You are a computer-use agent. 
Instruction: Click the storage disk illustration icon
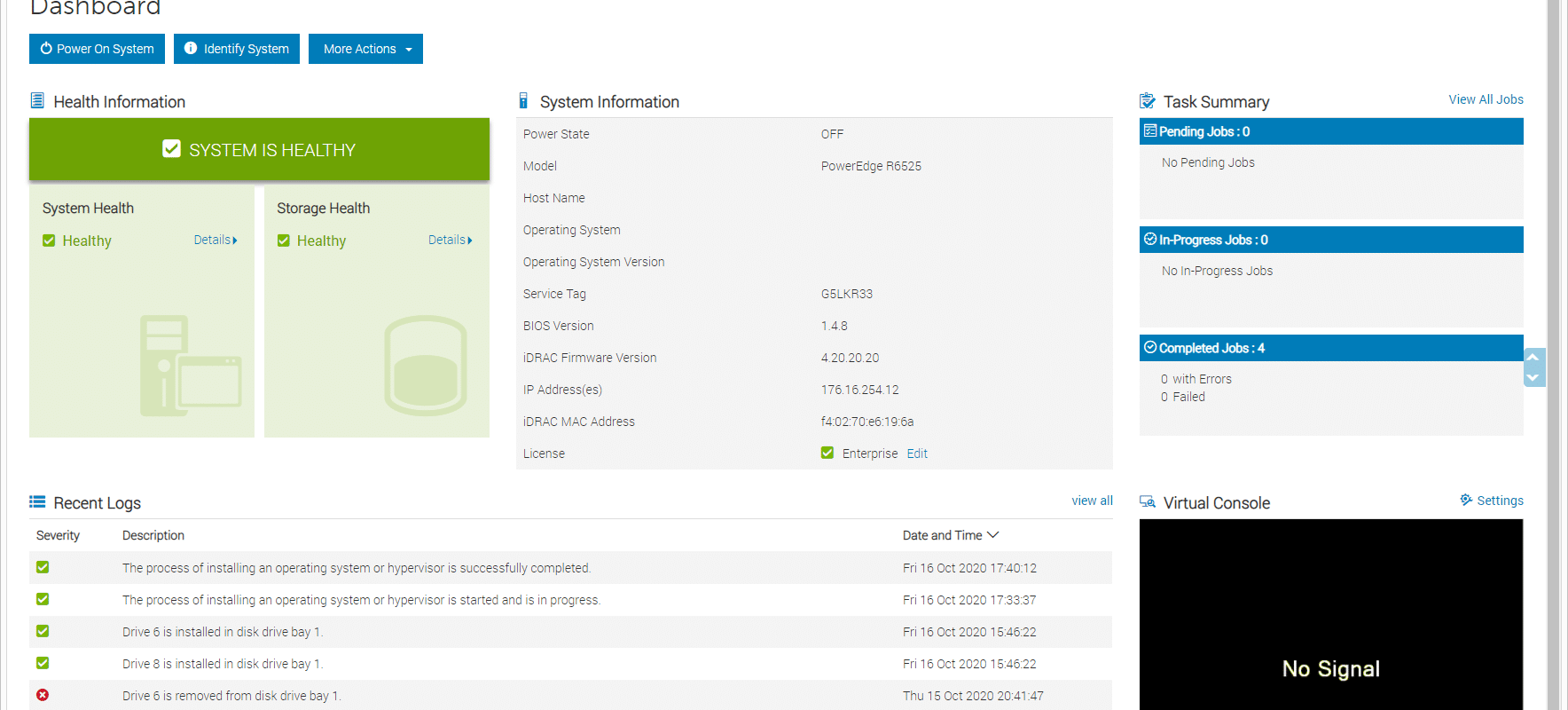[426, 366]
